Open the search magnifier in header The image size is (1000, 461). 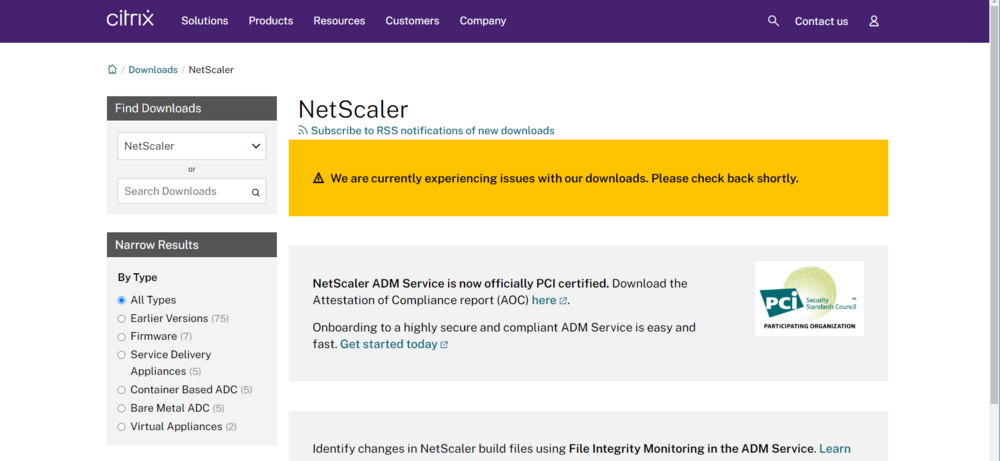(x=773, y=20)
